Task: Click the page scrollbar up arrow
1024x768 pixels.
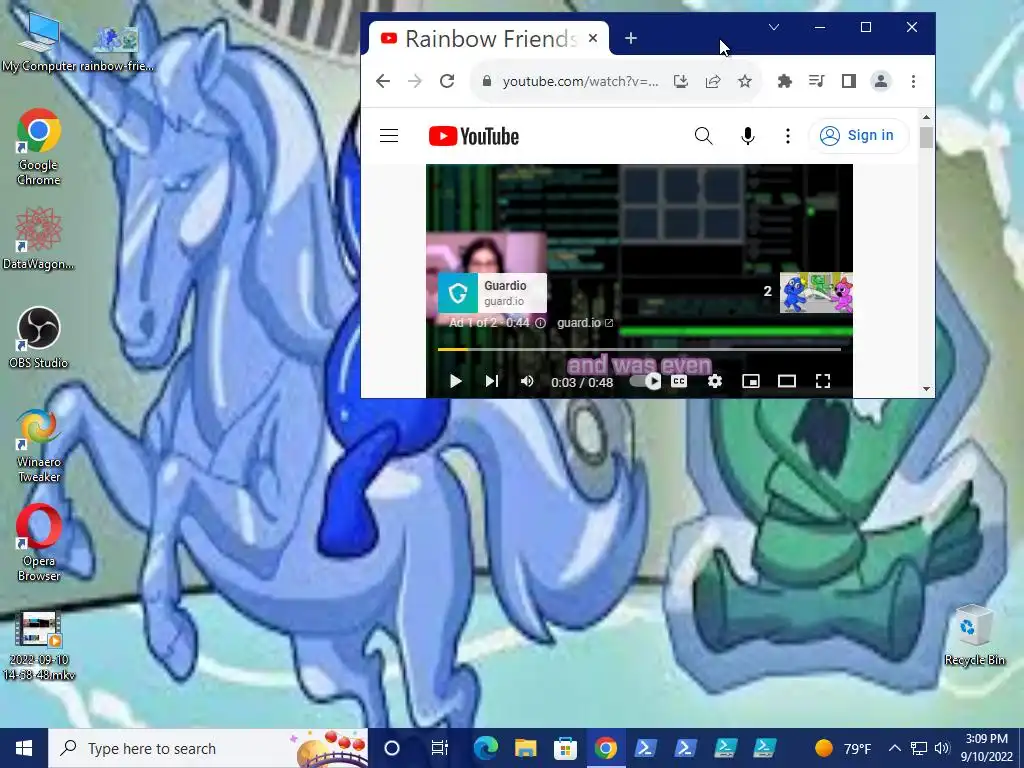Action: (926, 117)
